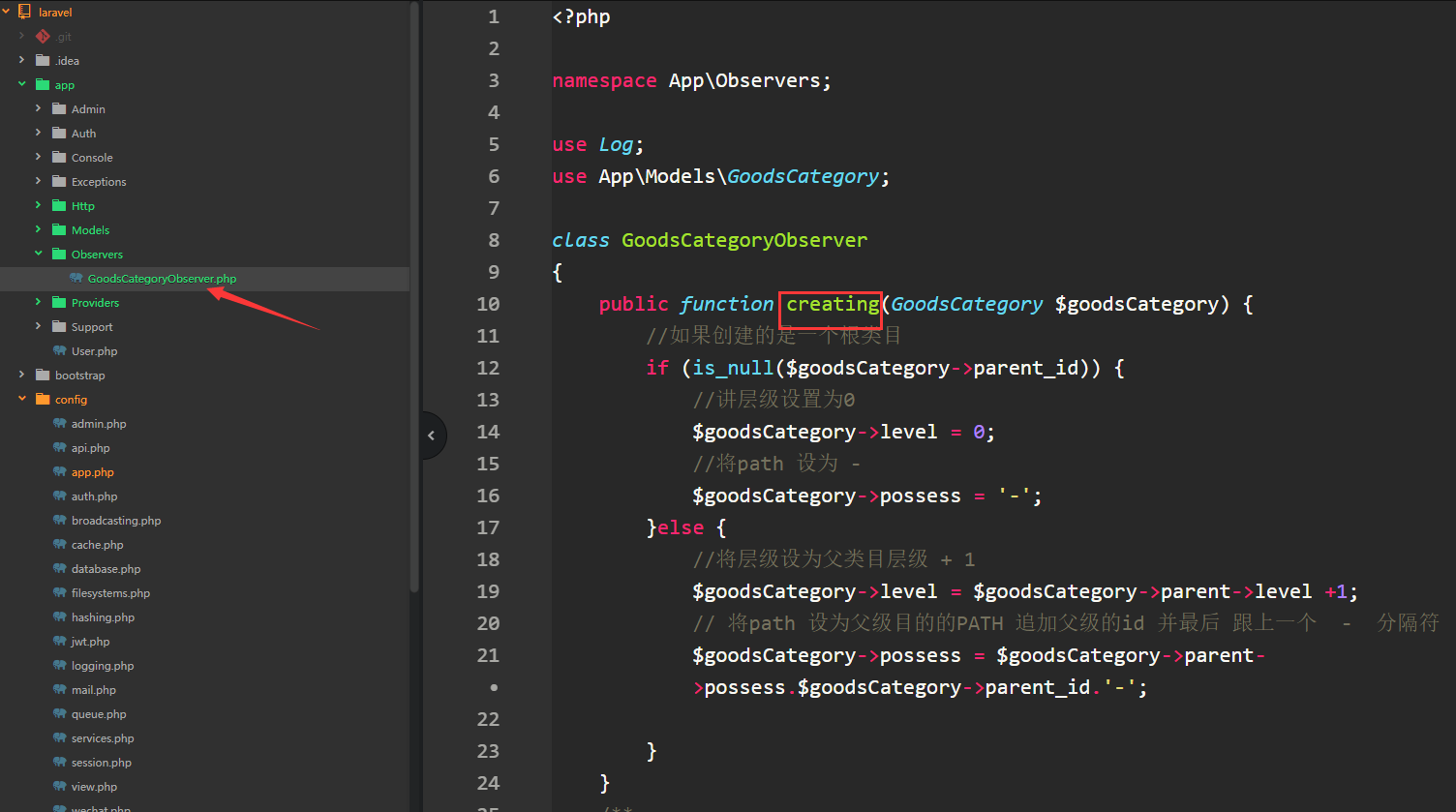Click the class name GoodsCategoryObserver
Screen dimensions: 1456x812
744,240
